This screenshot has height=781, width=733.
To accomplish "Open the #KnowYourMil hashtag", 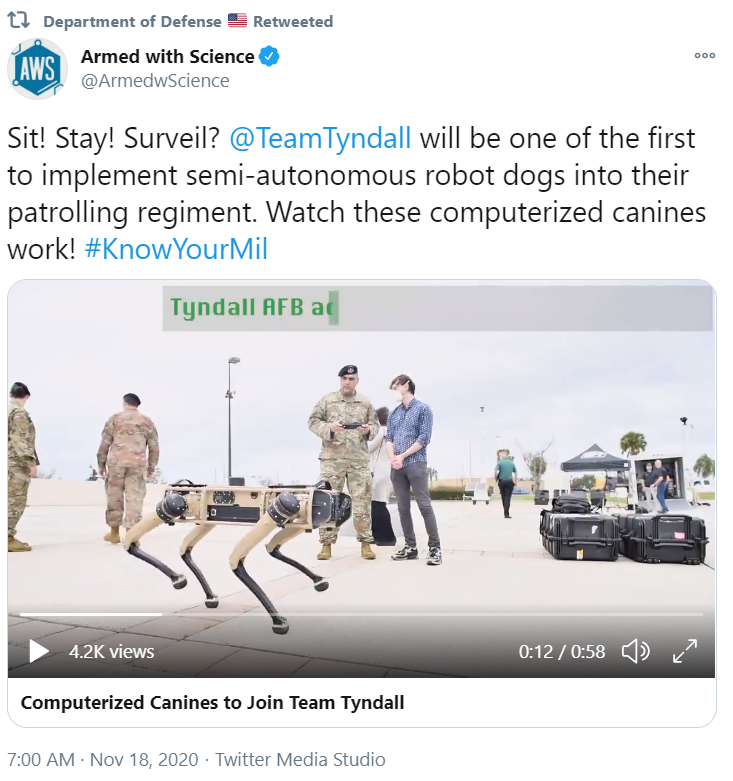I will [x=176, y=249].
